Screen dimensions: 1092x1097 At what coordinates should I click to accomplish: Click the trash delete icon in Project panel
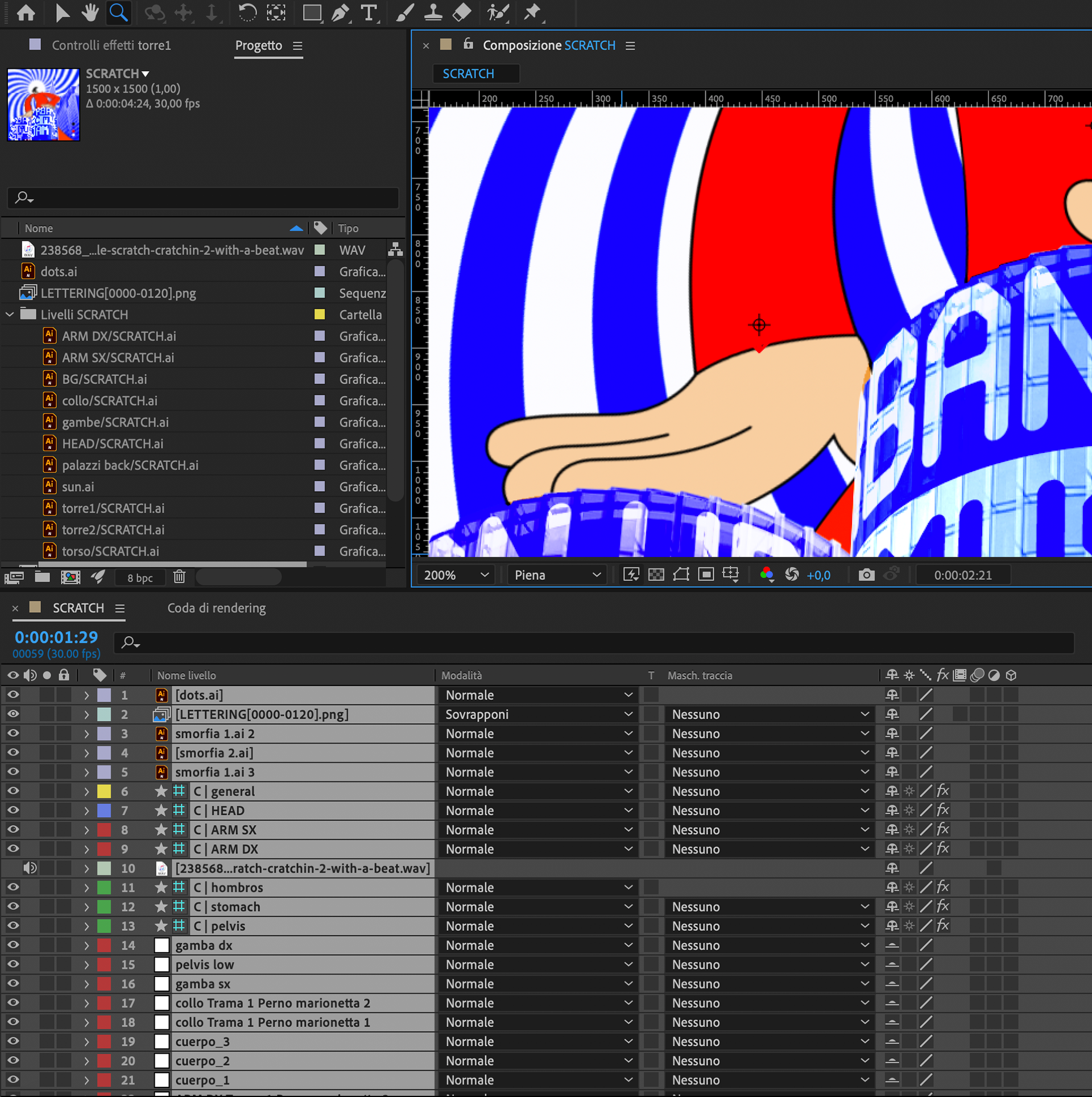pos(179,578)
